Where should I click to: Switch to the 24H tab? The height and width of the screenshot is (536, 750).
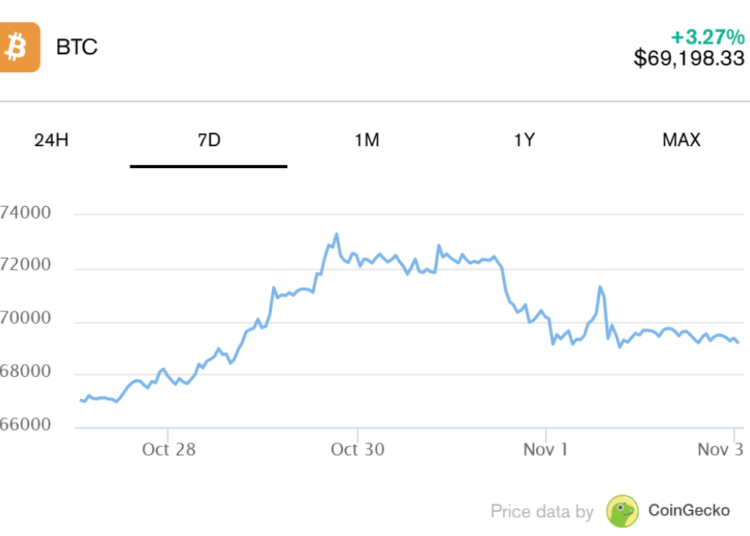(51, 140)
